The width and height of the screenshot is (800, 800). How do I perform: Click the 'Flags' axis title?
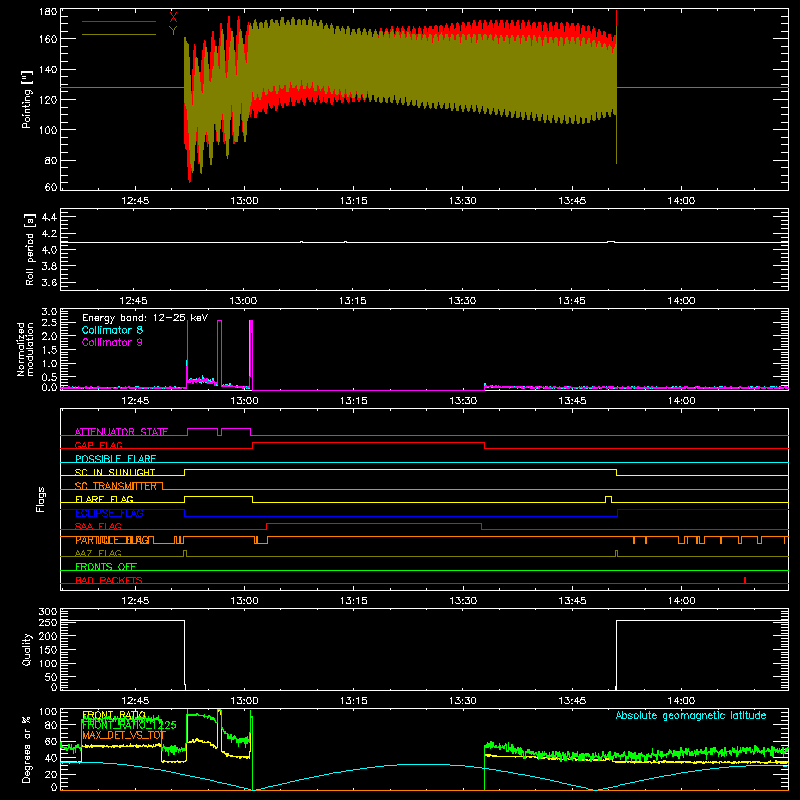click(x=41, y=499)
